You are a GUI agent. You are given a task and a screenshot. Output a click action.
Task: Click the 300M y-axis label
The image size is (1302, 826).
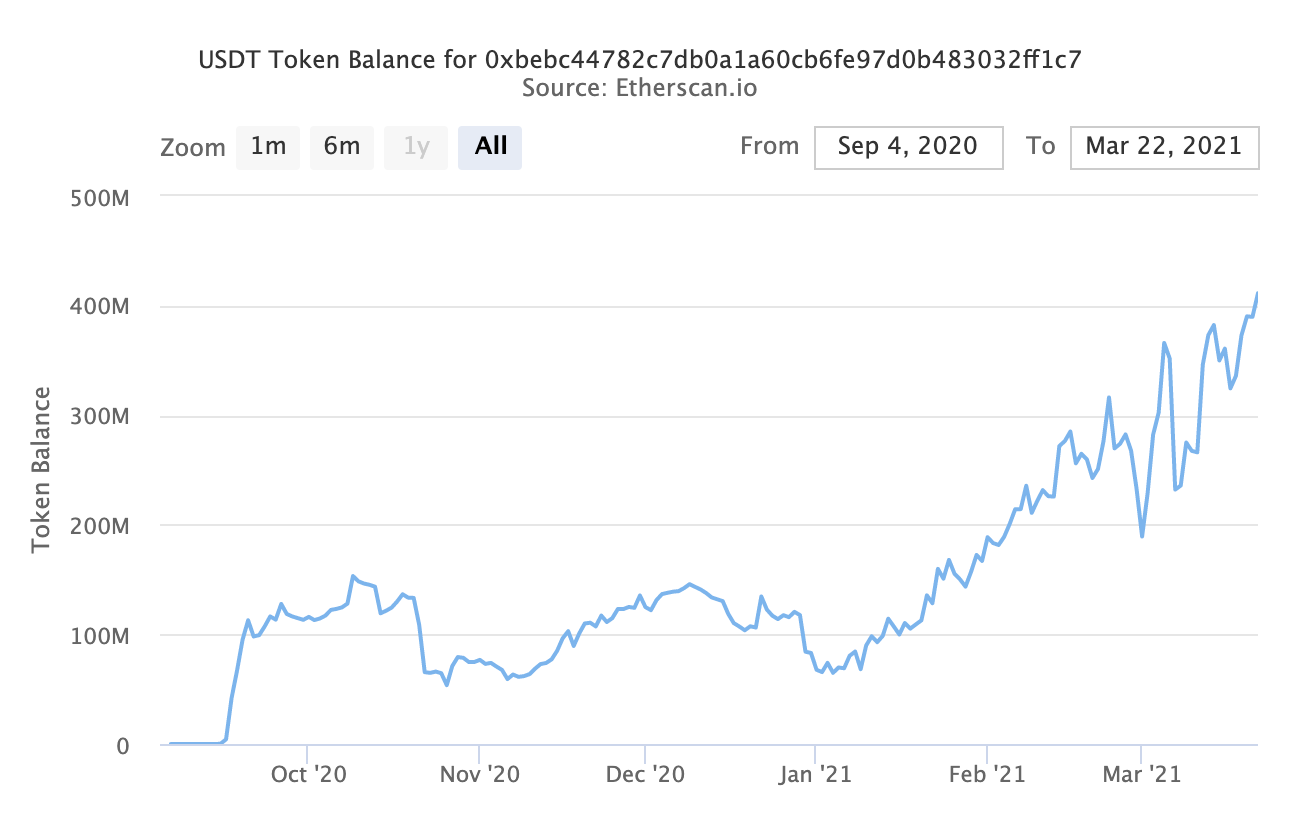pyautogui.click(x=103, y=416)
